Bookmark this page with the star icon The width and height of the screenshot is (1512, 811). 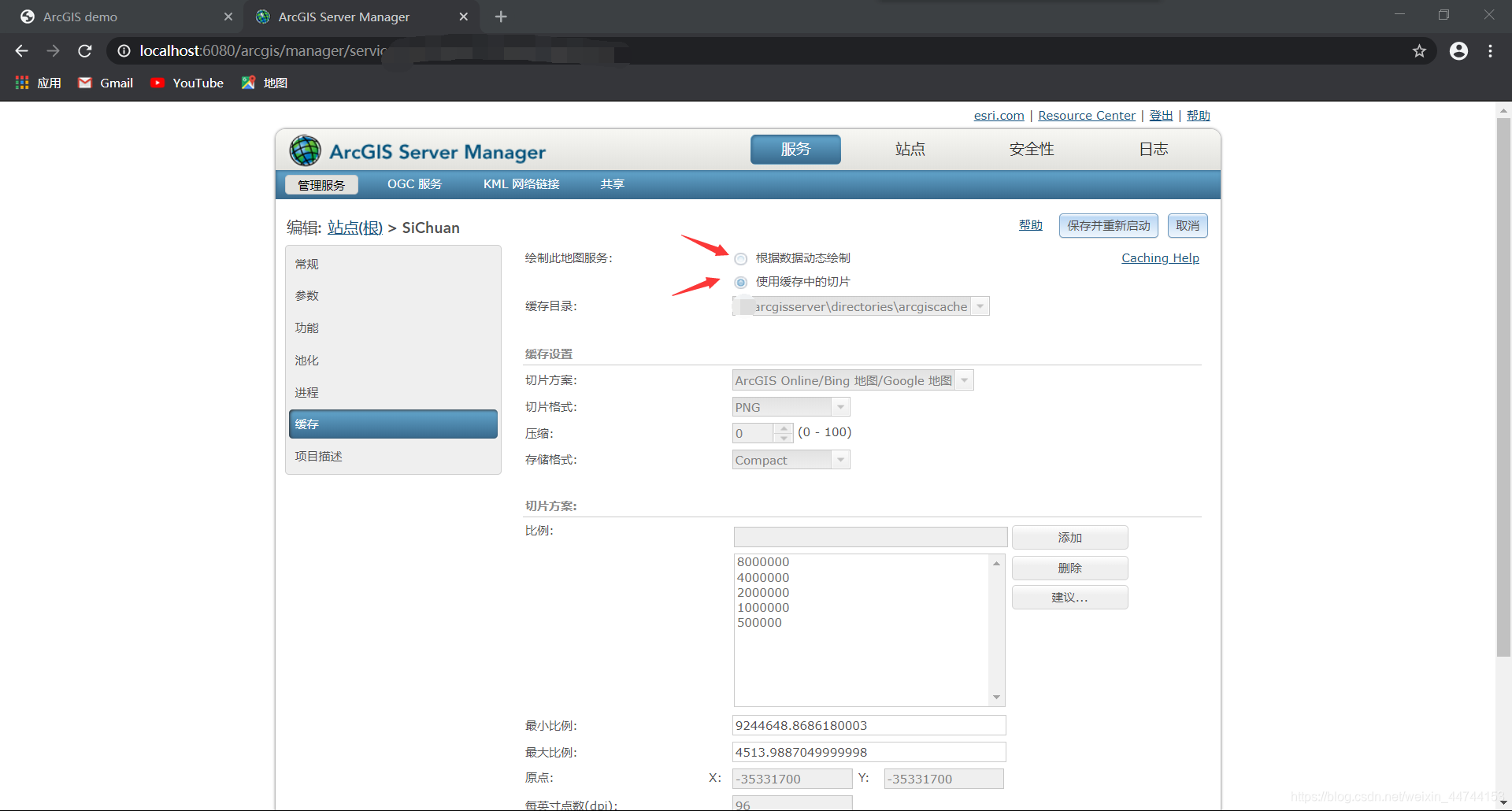click(x=1419, y=51)
